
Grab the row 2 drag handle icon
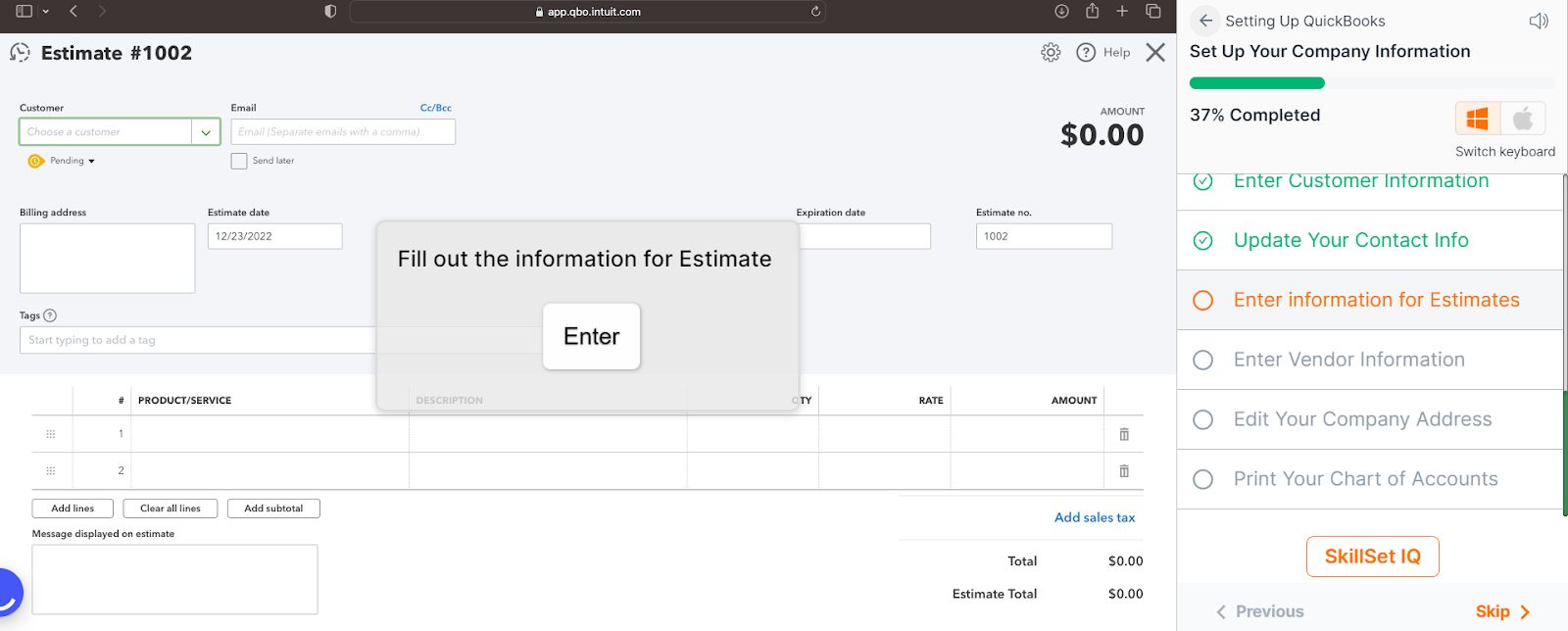click(x=51, y=471)
